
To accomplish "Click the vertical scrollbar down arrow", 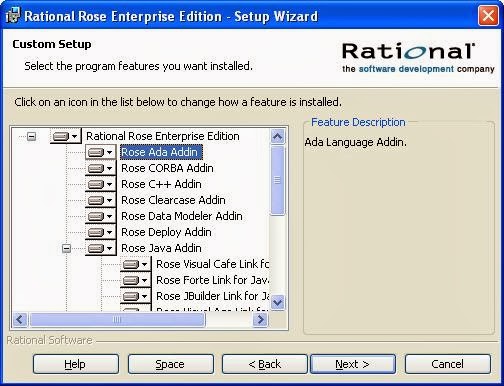I will coord(278,303).
